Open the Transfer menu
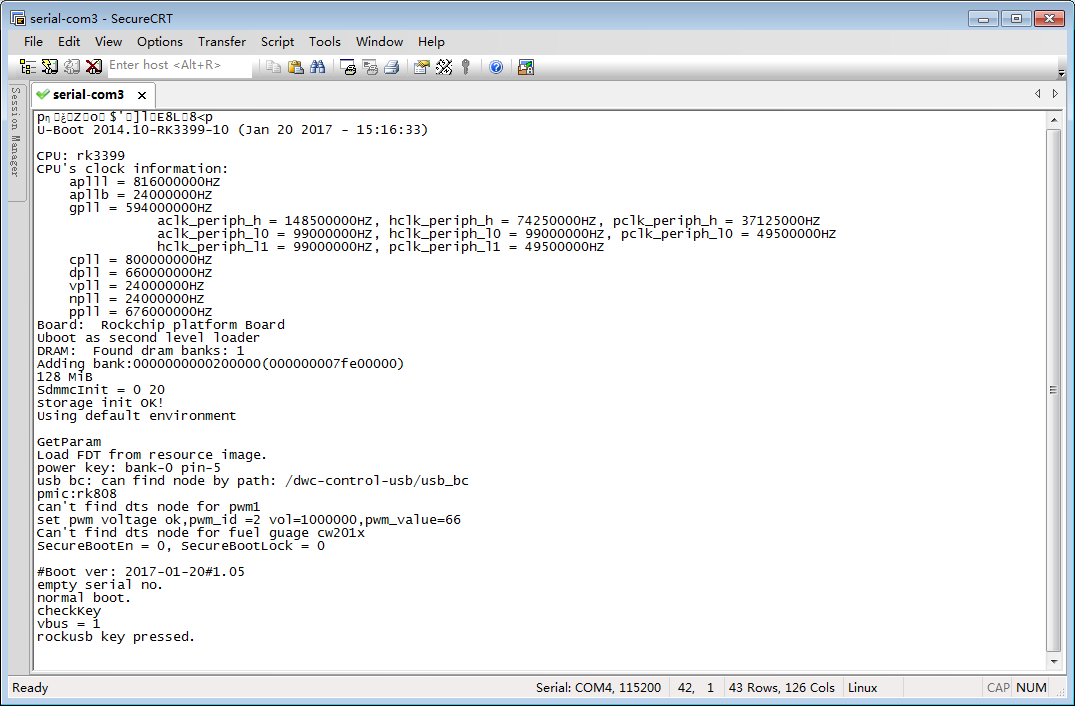This screenshot has height=706, width=1075. 221,41
